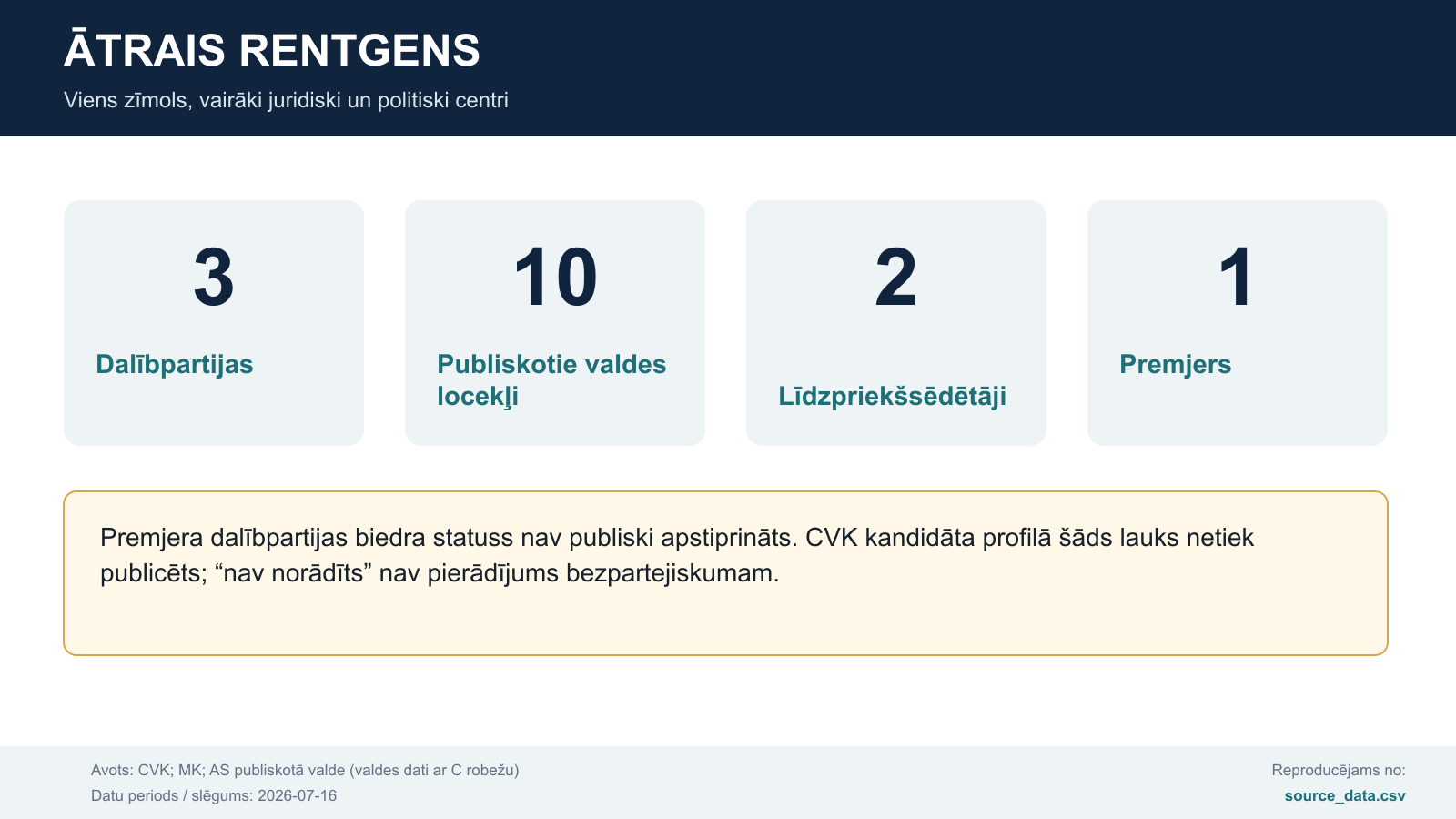Click the ĀTRAIS RENTGENS title
This screenshot has height=819, width=1456.
tap(272, 50)
